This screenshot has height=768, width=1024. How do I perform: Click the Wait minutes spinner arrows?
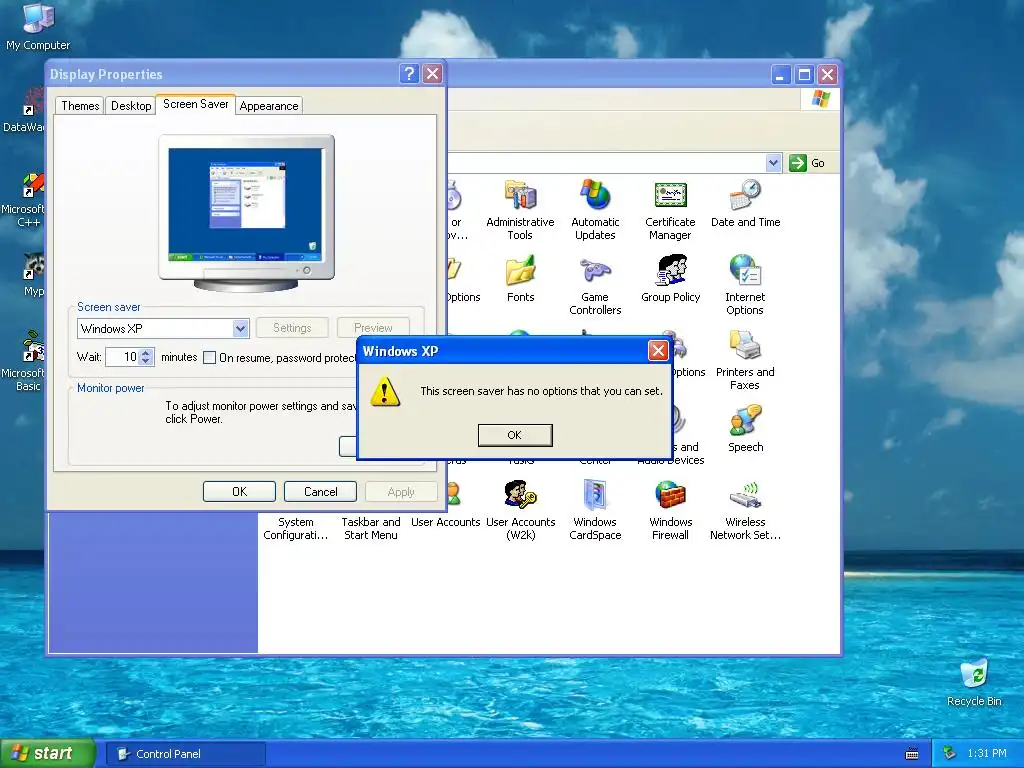(146, 357)
